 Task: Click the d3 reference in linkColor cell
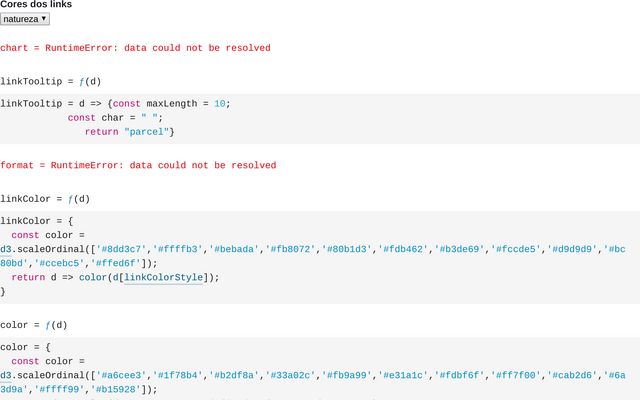(6, 249)
